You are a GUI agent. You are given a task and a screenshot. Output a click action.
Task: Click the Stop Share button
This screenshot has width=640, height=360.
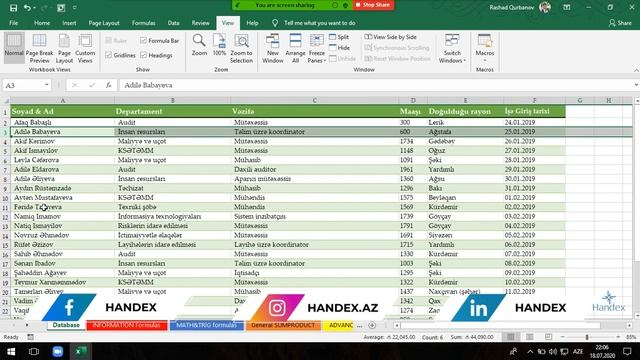coord(373,5)
